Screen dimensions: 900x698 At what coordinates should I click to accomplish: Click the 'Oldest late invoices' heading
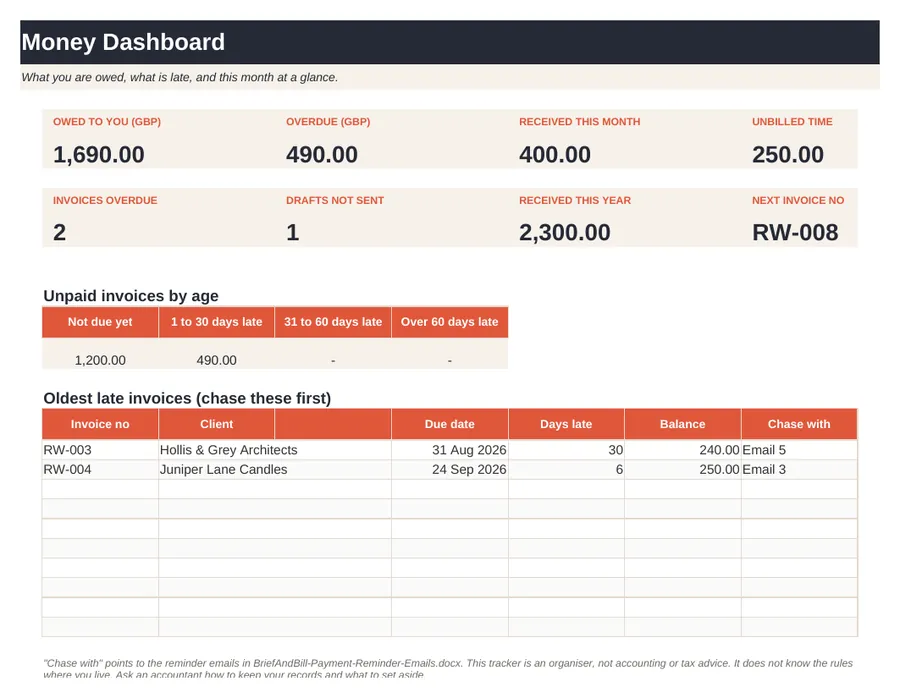187,398
